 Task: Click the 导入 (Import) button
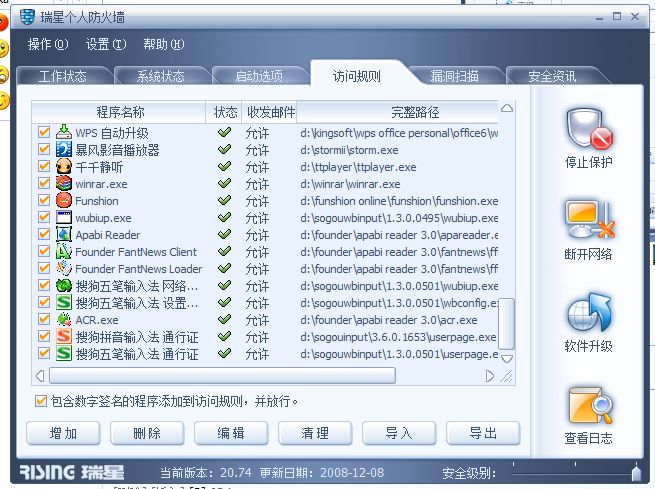tap(399, 433)
